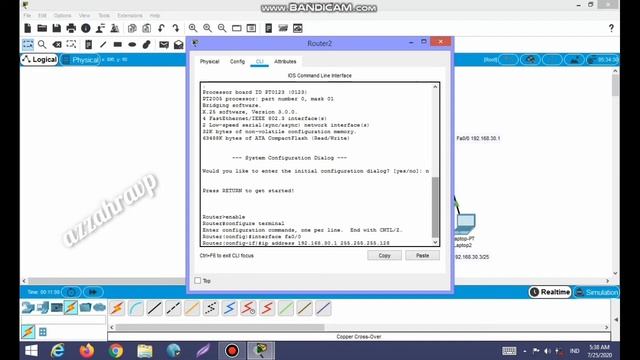The width and height of the screenshot is (640, 360).
Task: Redo the last action in toolbar
Action: [176, 28]
